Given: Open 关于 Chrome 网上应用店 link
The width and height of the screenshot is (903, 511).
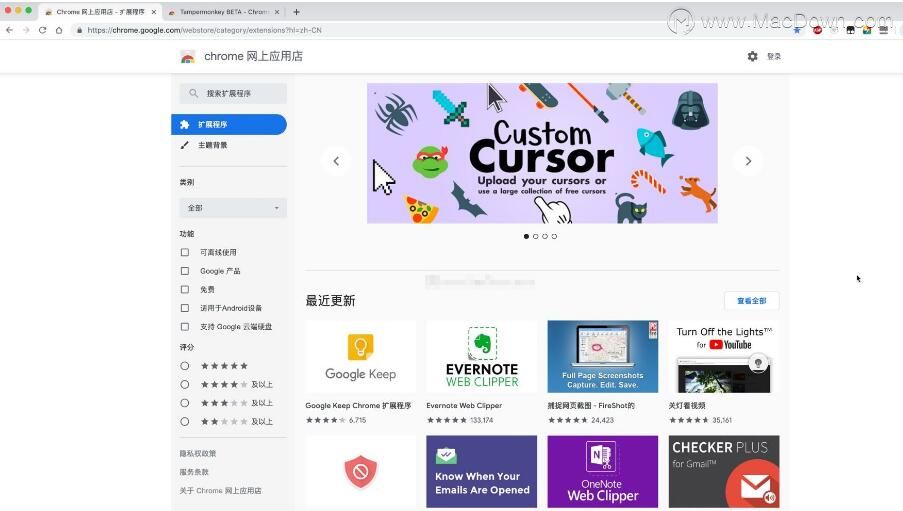Looking at the screenshot, I should click(220, 491).
